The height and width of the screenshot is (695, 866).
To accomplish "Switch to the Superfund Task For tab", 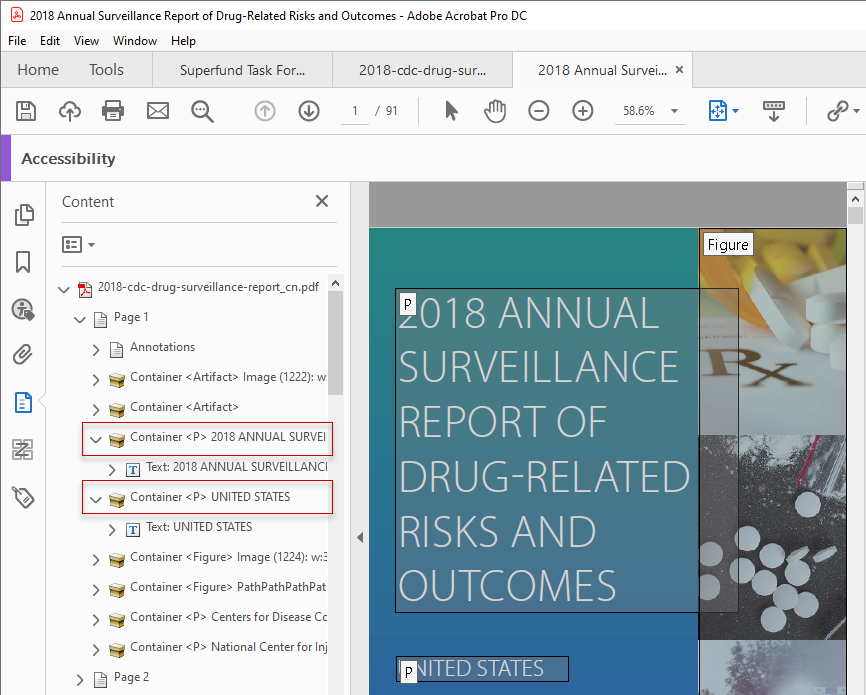I will click(241, 70).
